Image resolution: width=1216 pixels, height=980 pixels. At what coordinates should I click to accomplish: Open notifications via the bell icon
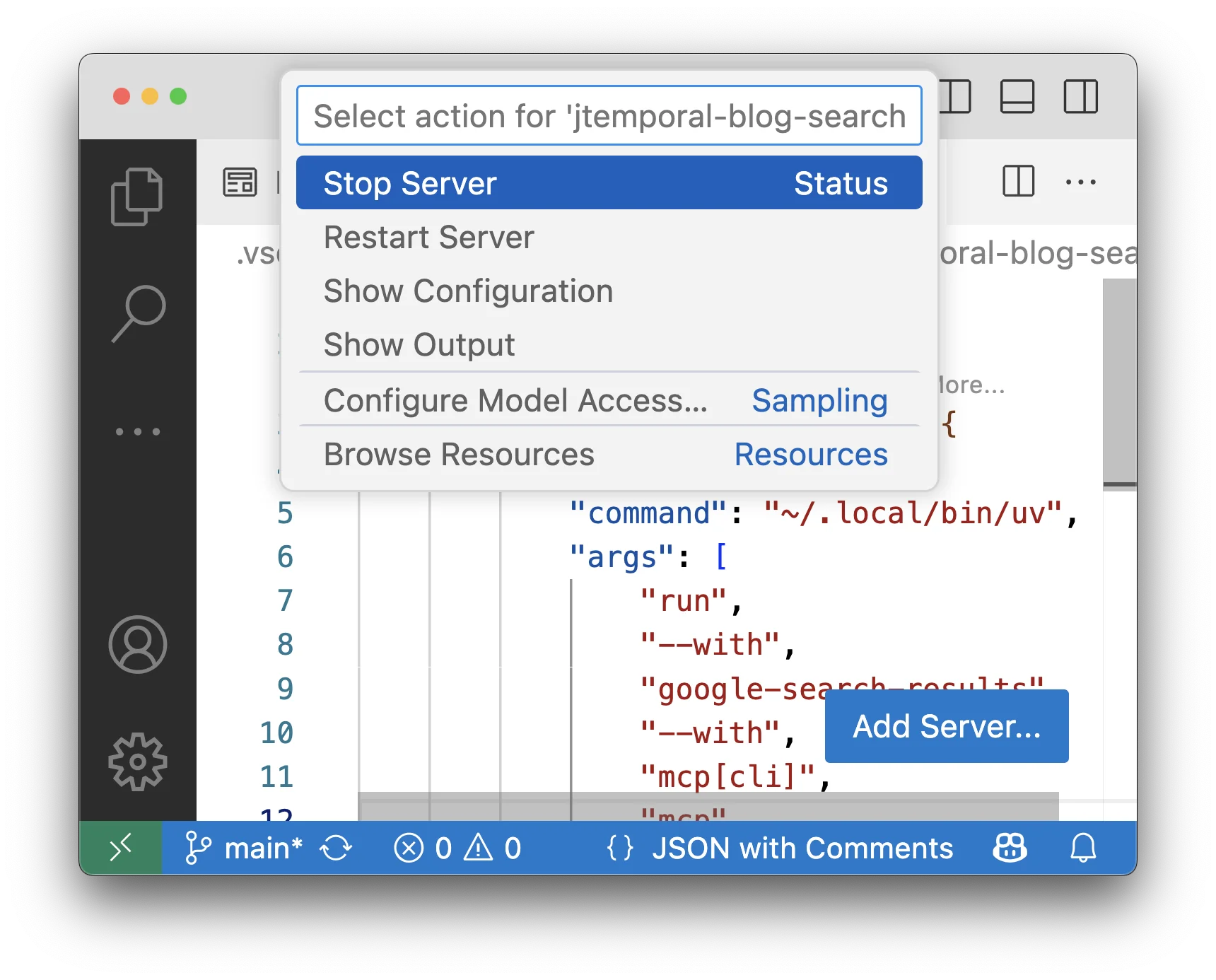(x=1082, y=848)
